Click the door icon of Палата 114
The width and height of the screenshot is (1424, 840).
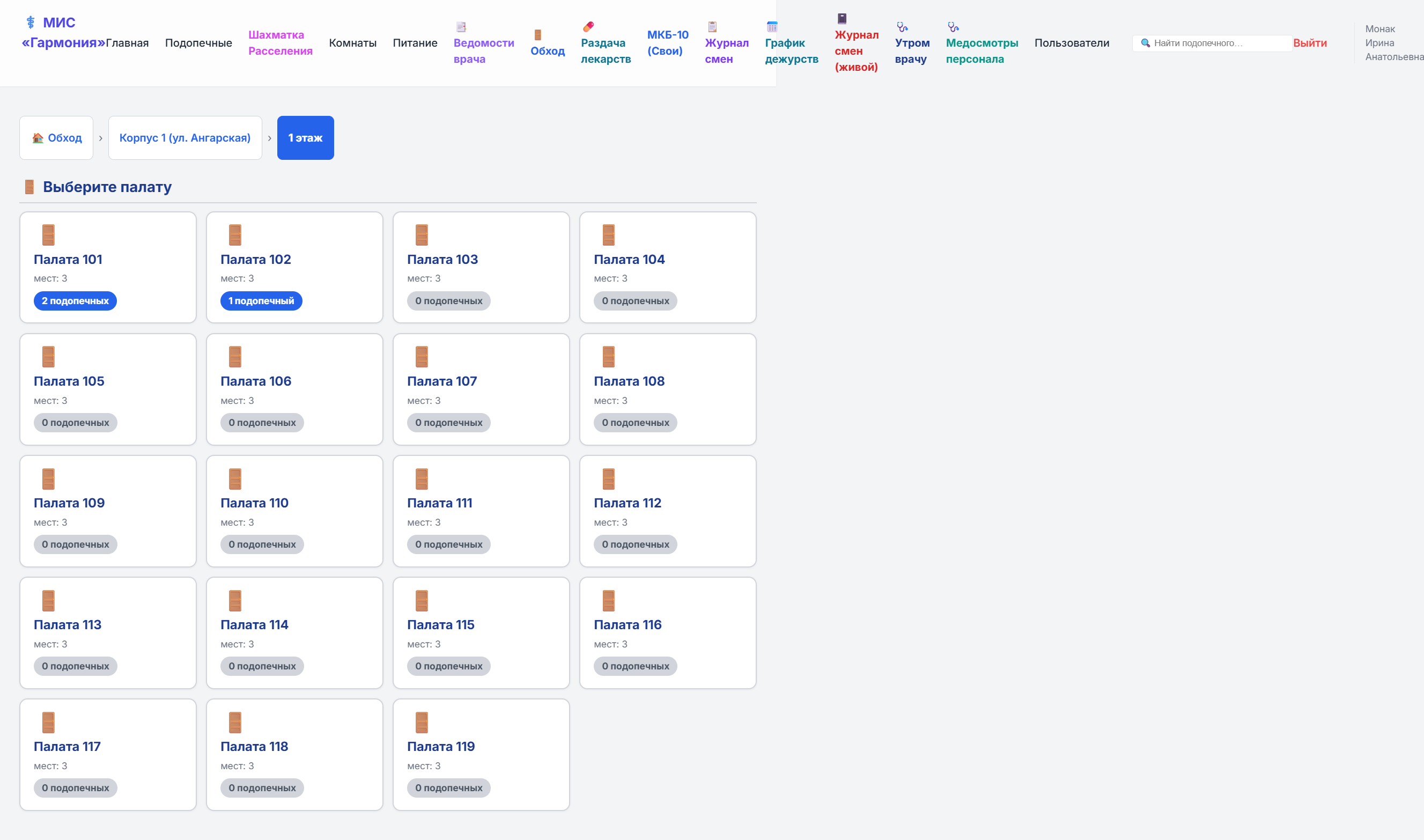coord(235,601)
